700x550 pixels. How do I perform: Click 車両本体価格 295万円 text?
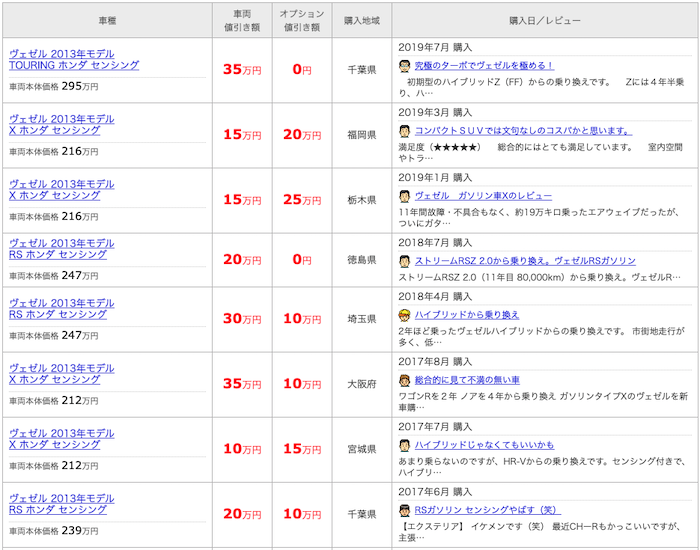click(54, 86)
